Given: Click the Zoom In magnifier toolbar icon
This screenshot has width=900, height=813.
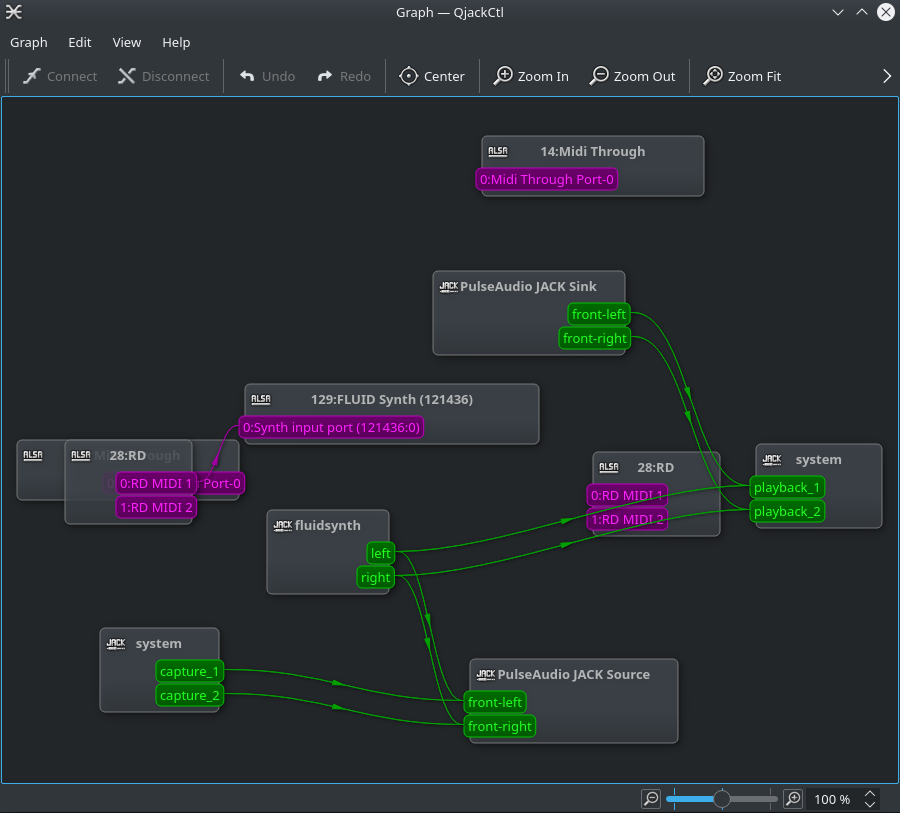Looking at the screenshot, I should coord(503,76).
